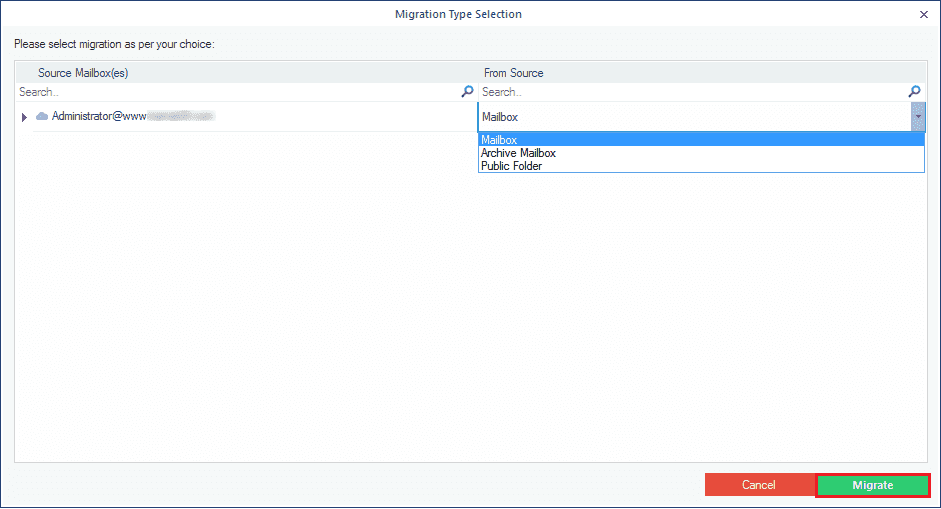Click the magnifier icon in Source Mailbox search
This screenshot has height=509, width=941.
[467, 91]
